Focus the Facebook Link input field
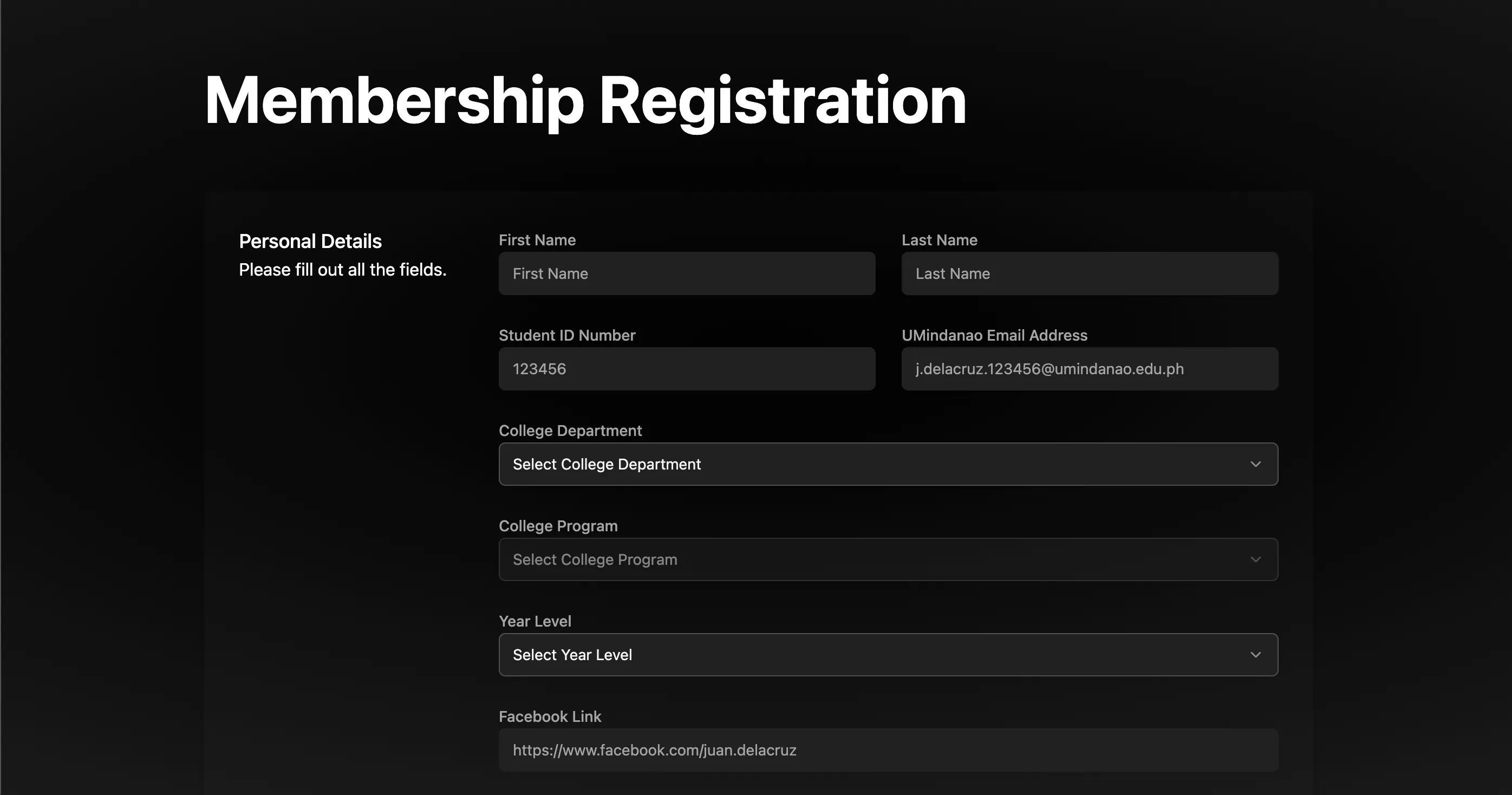This screenshot has height=795, width=1512. click(x=888, y=750)
